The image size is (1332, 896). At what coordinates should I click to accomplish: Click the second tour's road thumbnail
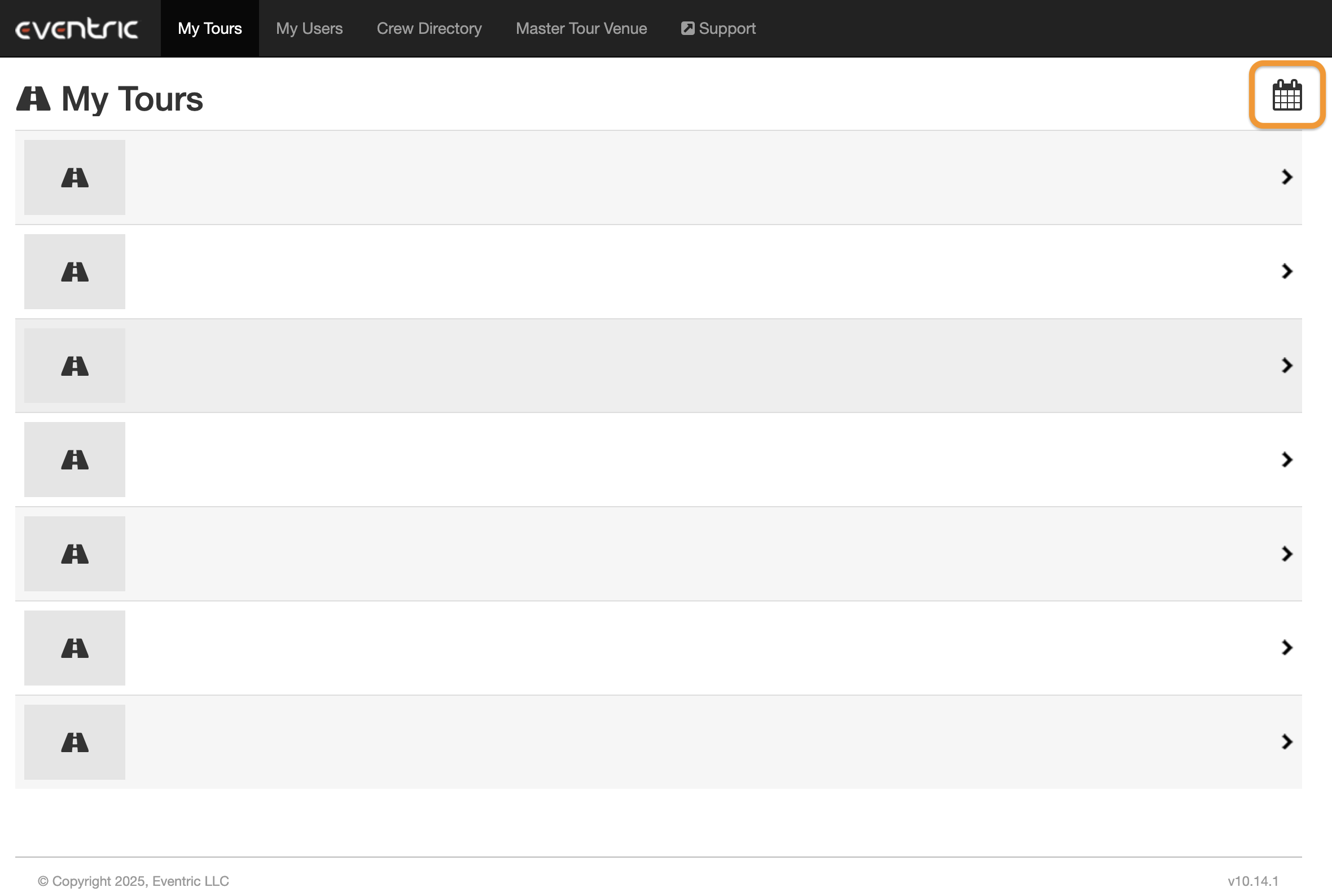[75, 272]
